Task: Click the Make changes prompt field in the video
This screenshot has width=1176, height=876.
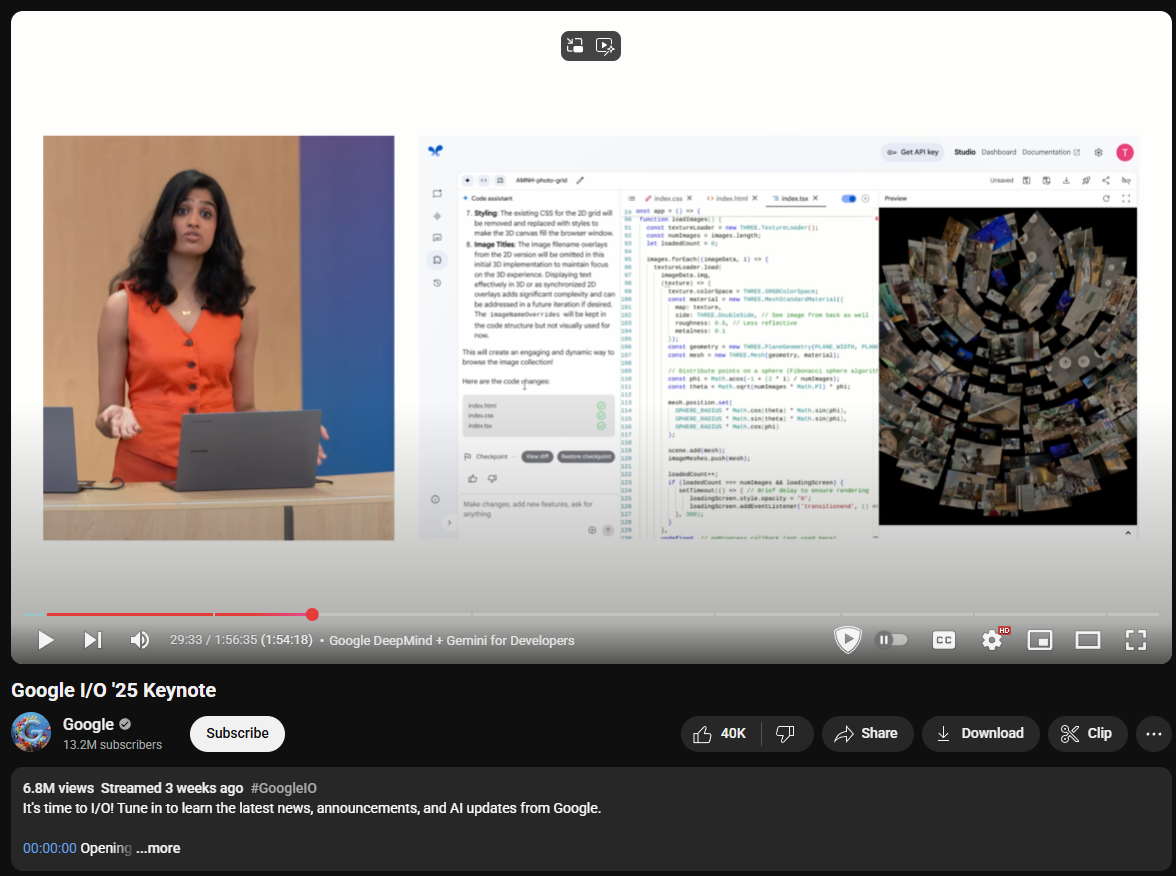Action: pyautogui.click(x=536, y=509)
